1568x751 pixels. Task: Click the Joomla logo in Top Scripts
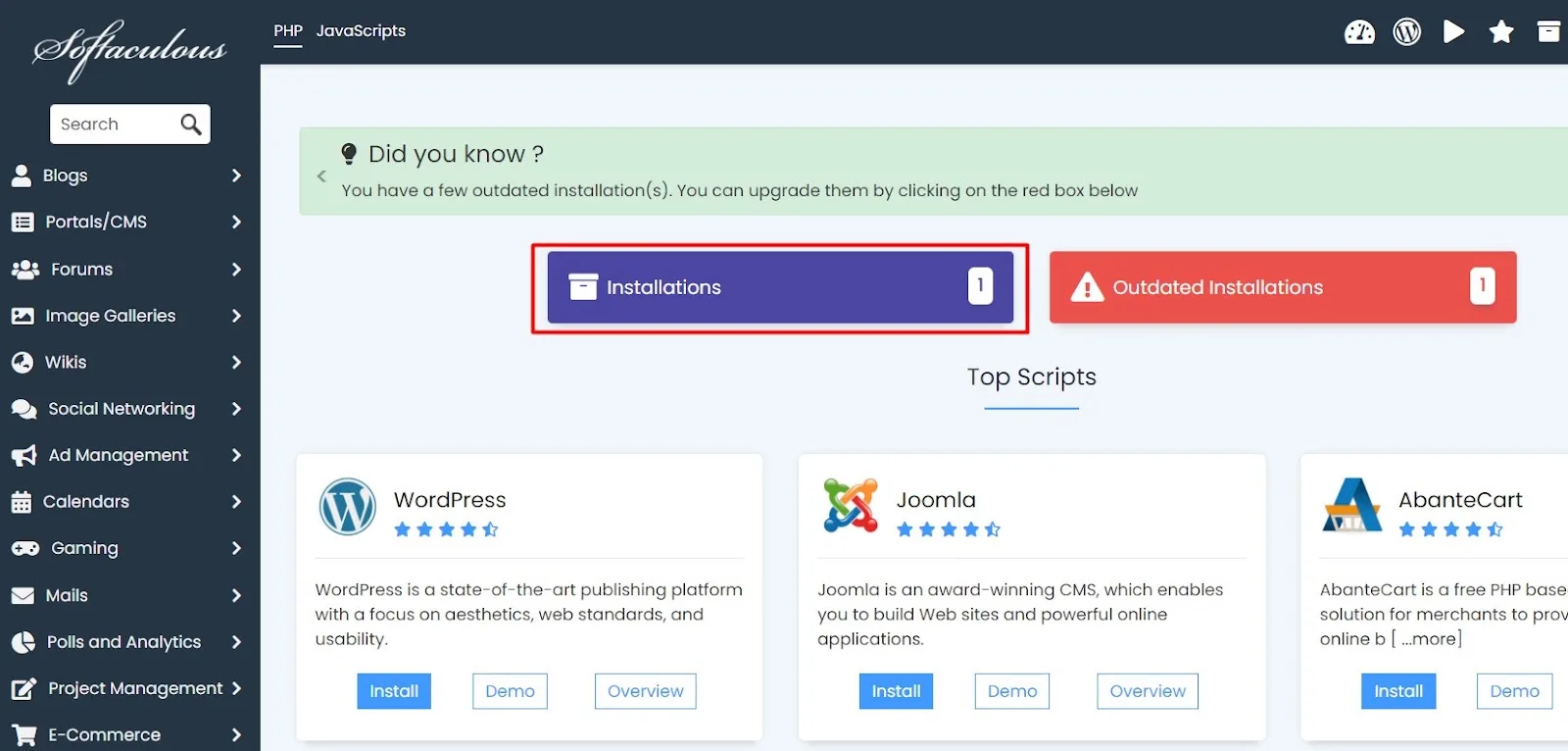851,506
